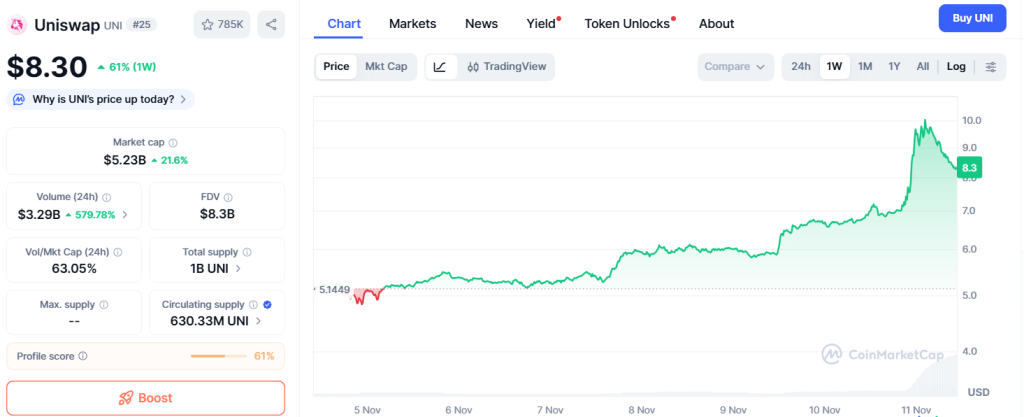This screenshot has height=417, width=1024.
Task: Open the Compare dropdown
Action: pos(736,67)
